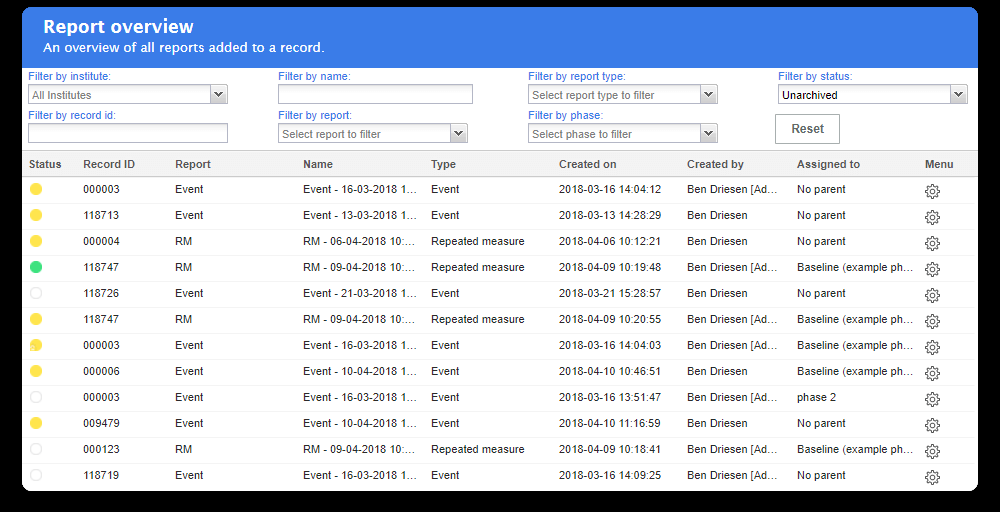Focus the Filter by name text field
The width and height of the screenshot is (1000, 512).
pyautogui.click(x=375, y=95)
